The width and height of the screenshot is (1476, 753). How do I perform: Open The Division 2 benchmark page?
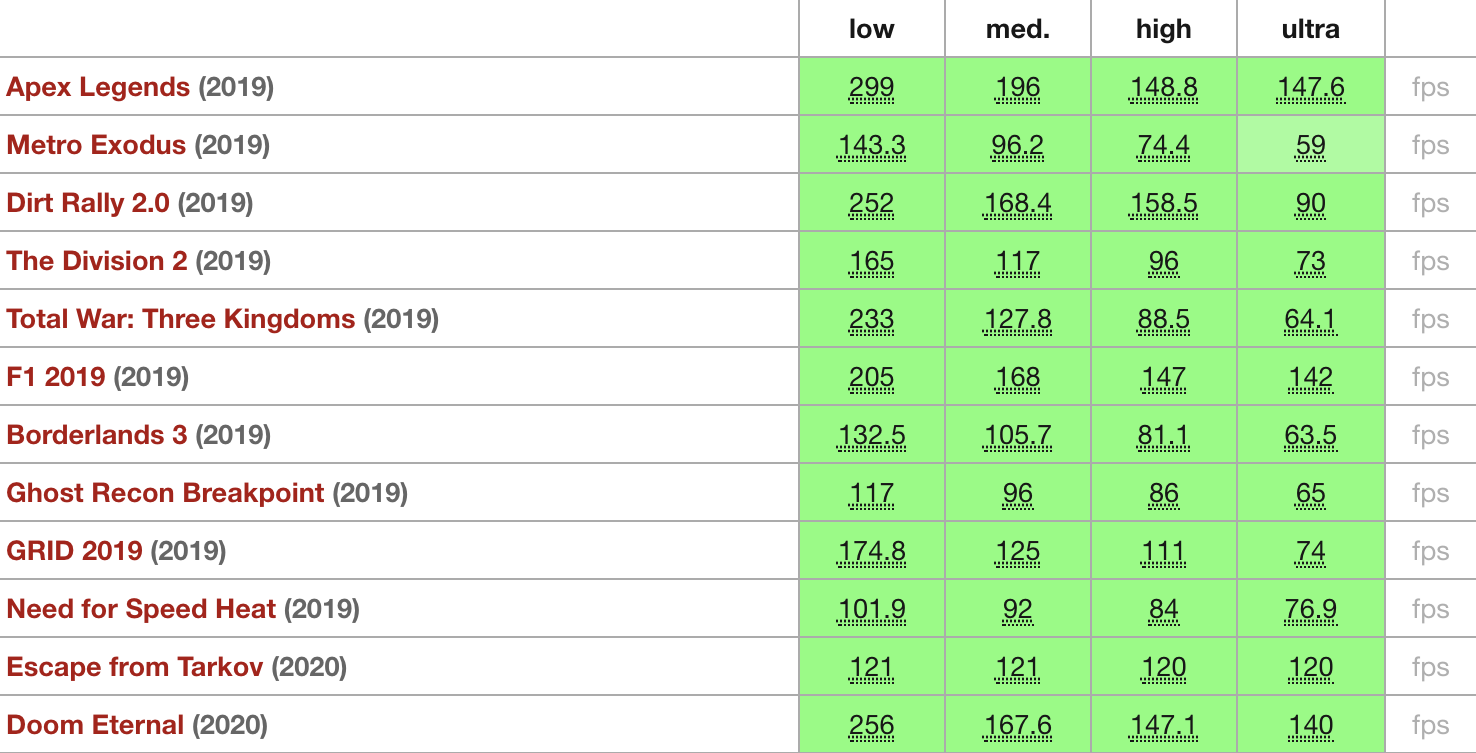point(97,261)
